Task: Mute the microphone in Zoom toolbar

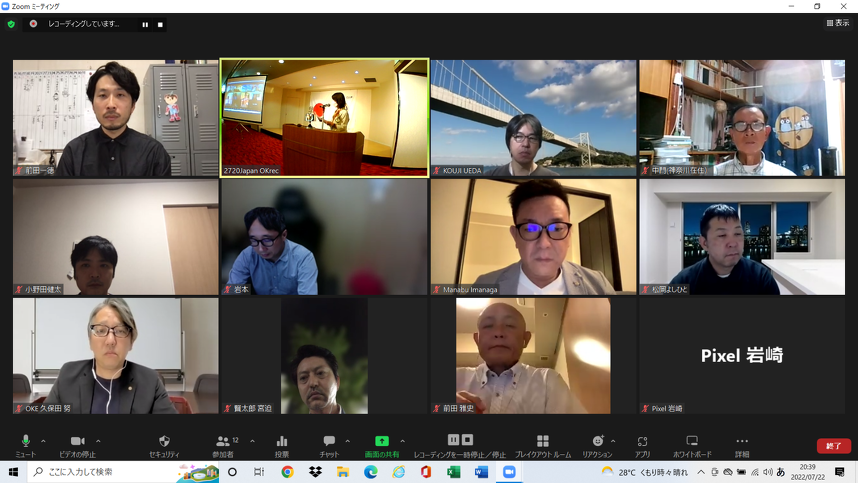Action: click(x=25, y=443)
